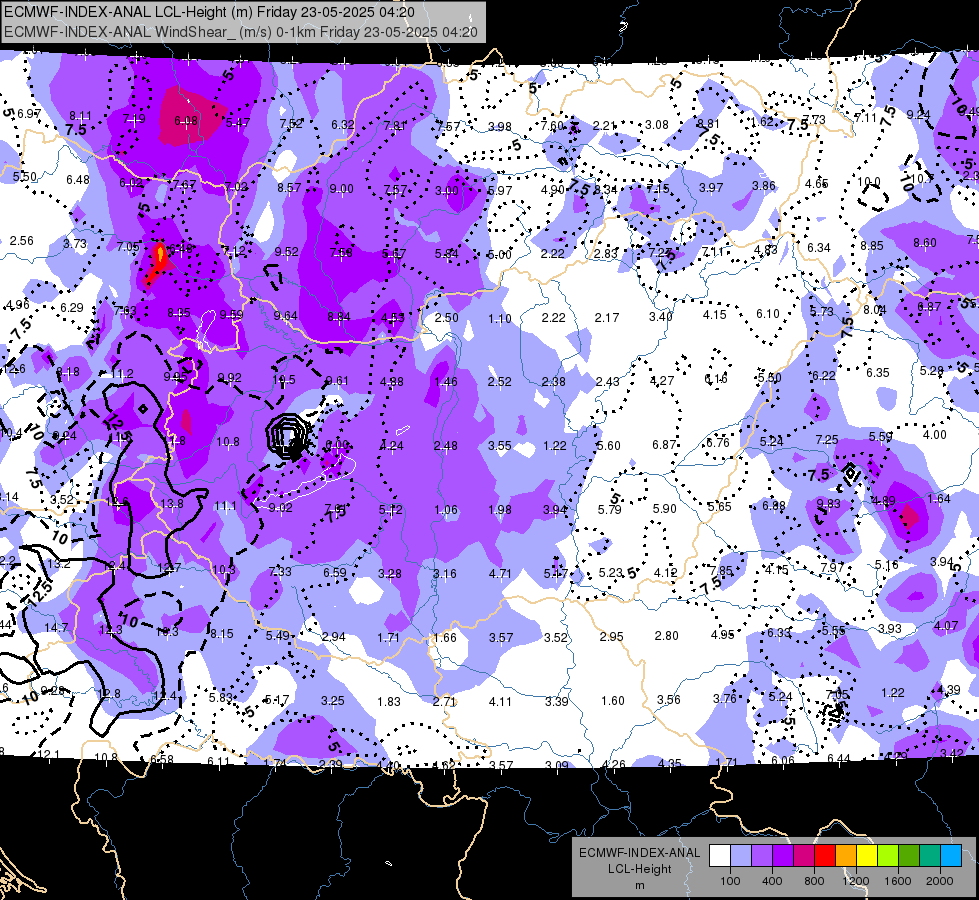This screenshot has height=900, width=979.
Task: Click the grid value 1.60
Action: 612,701
